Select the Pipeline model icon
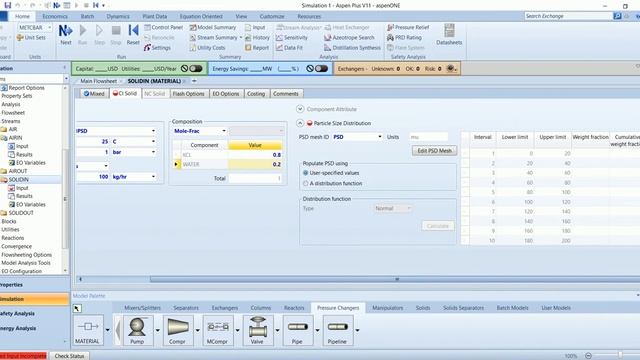This screenshot has height=360, width=640. pyautogui.click(x=338, y=330)
